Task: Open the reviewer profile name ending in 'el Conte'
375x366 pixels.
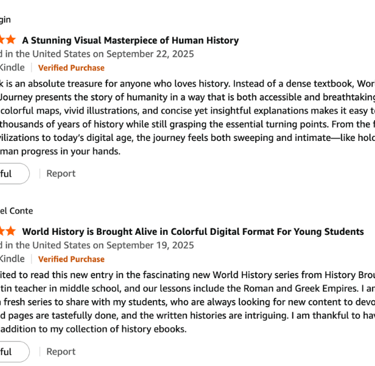Action: coord(16,211)
